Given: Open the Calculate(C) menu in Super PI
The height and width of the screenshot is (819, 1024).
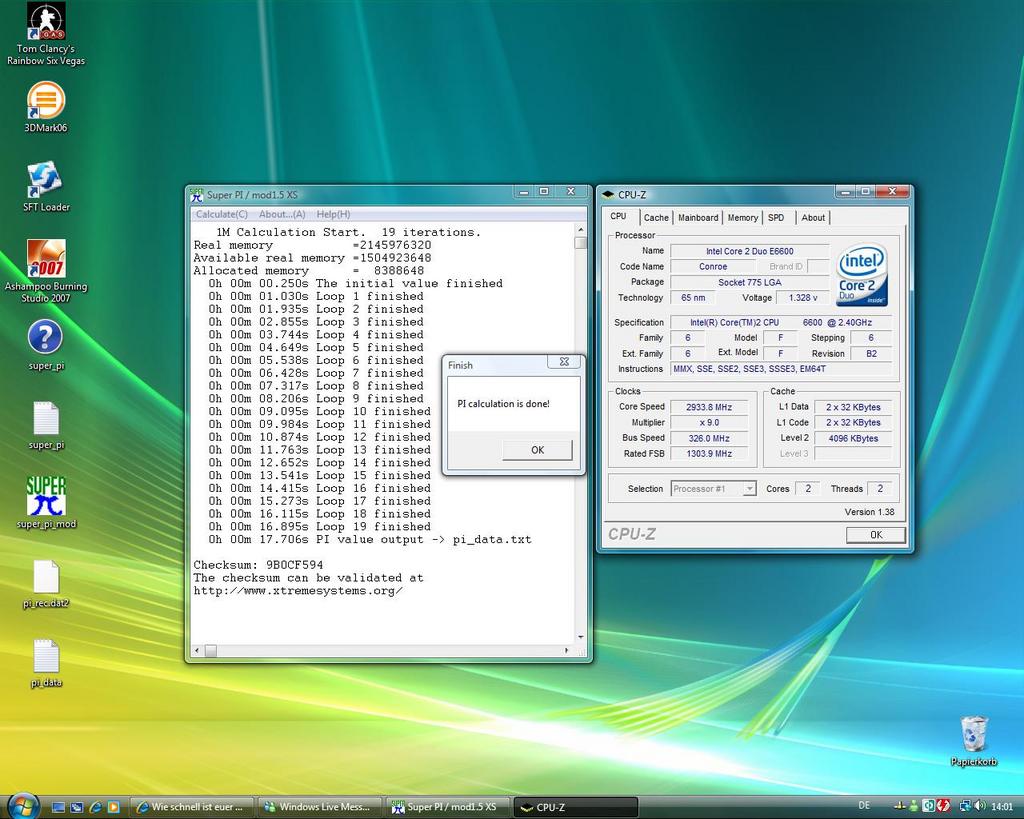Looking at the screenshot, I should [221, 214].
